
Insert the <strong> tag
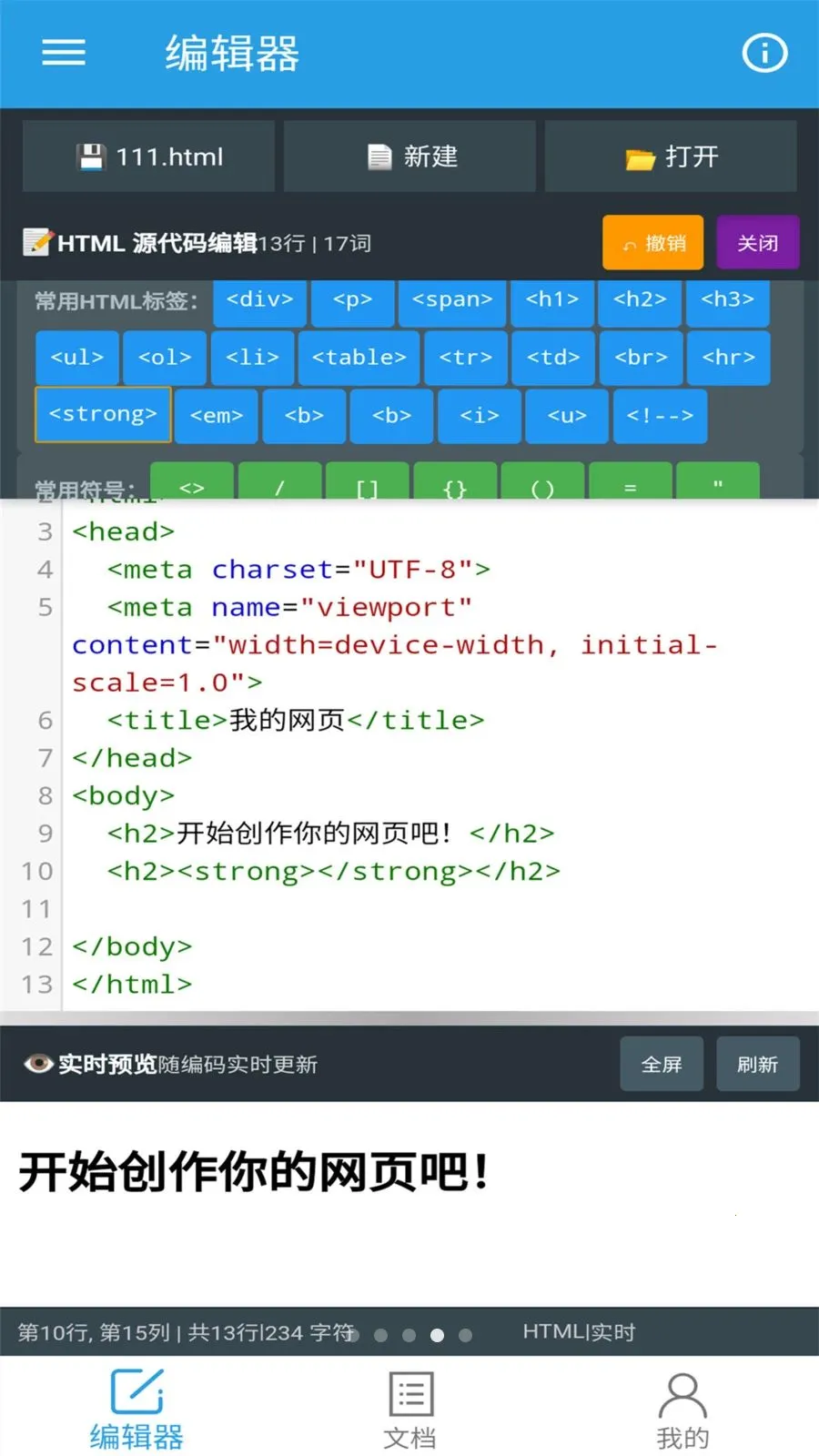103,415
